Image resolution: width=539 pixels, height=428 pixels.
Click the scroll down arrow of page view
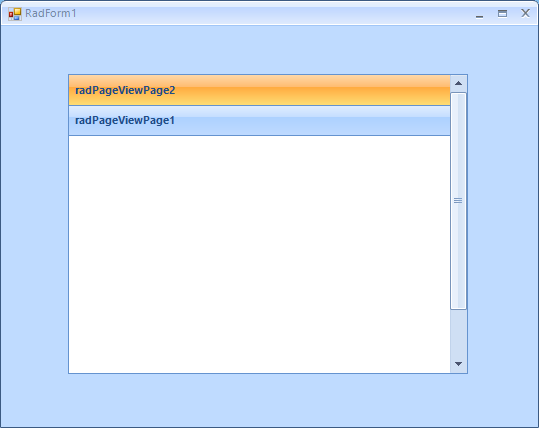tap(458, 364)
